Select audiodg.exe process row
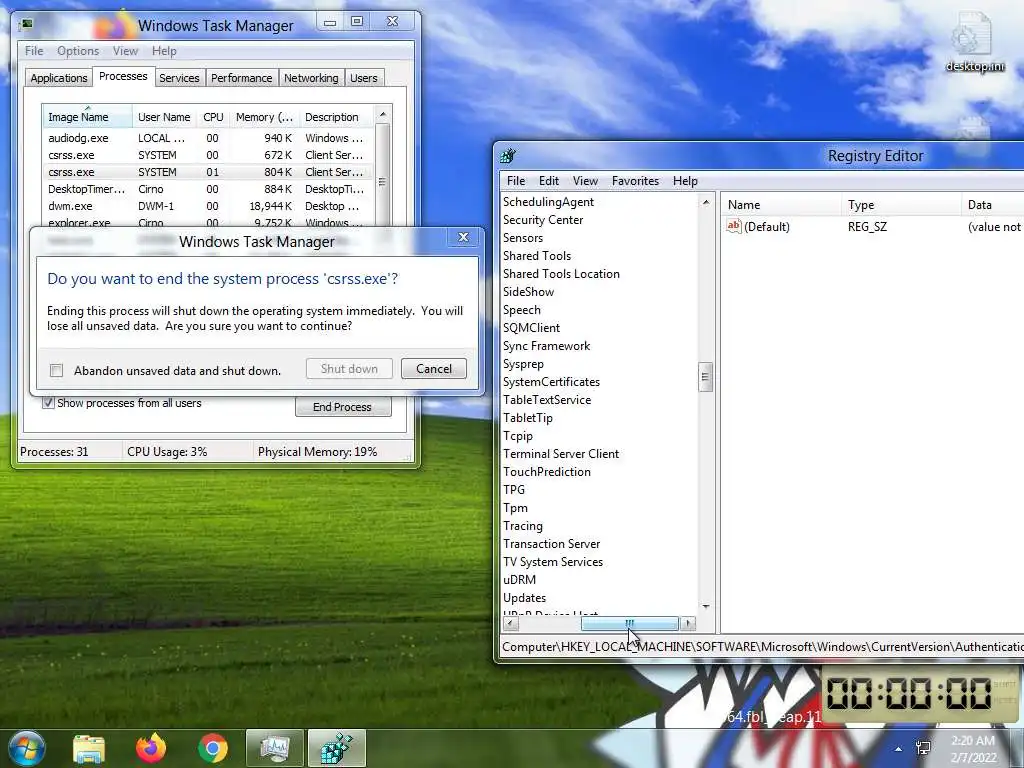Image resolution: width=1024 pixels, height=768 pixels. [207, 138]
